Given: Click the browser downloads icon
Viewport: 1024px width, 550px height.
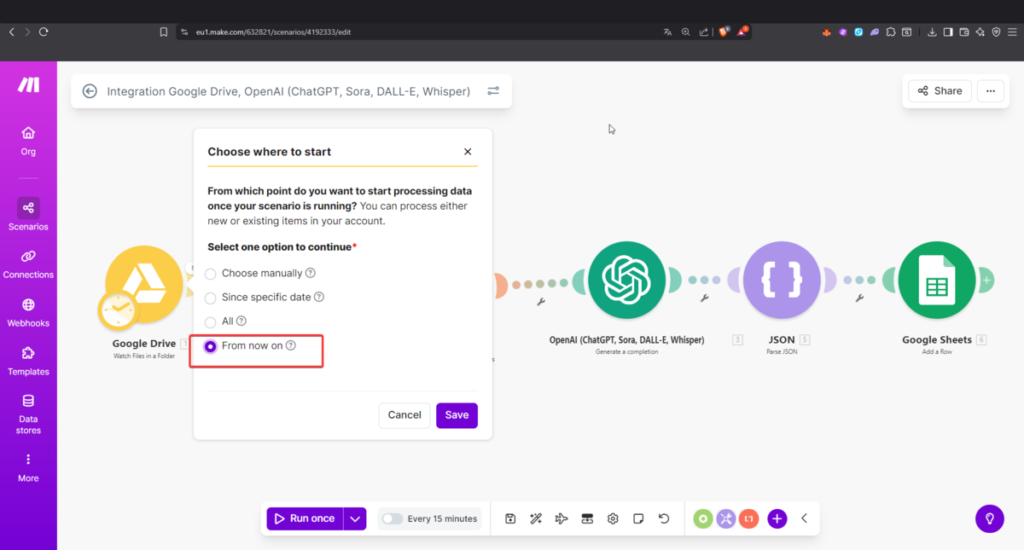Looking at the screenshot, I should click(x=932, y=32).
